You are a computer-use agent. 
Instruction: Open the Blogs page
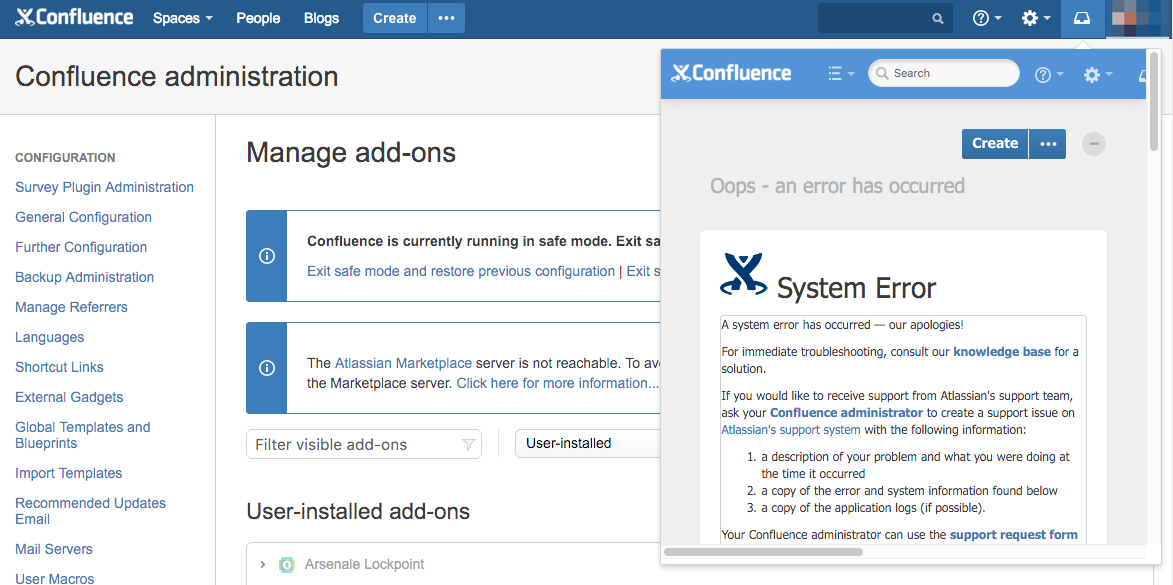322,18
